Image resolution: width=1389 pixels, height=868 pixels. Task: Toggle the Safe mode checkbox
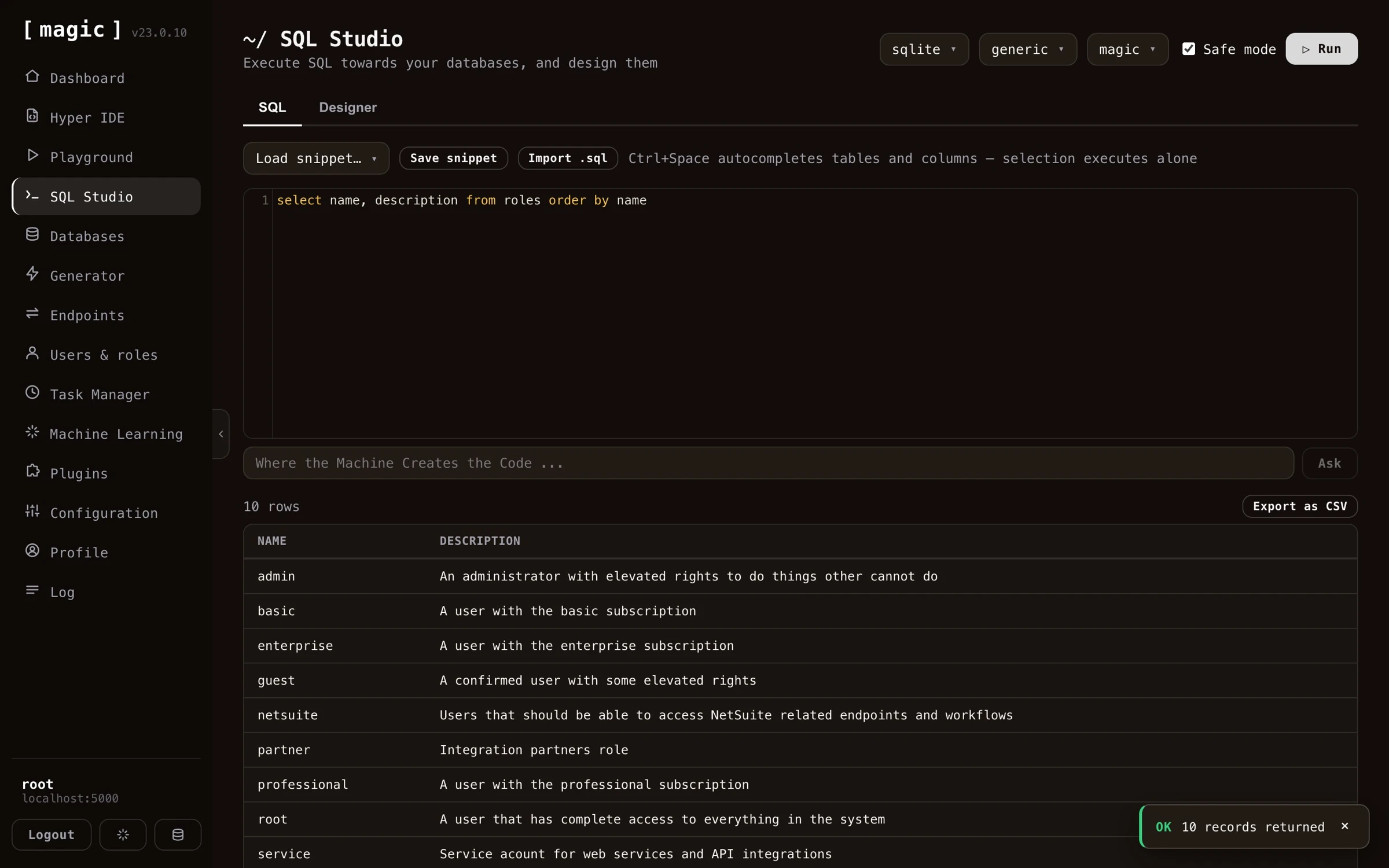(x=1189, y=49)
